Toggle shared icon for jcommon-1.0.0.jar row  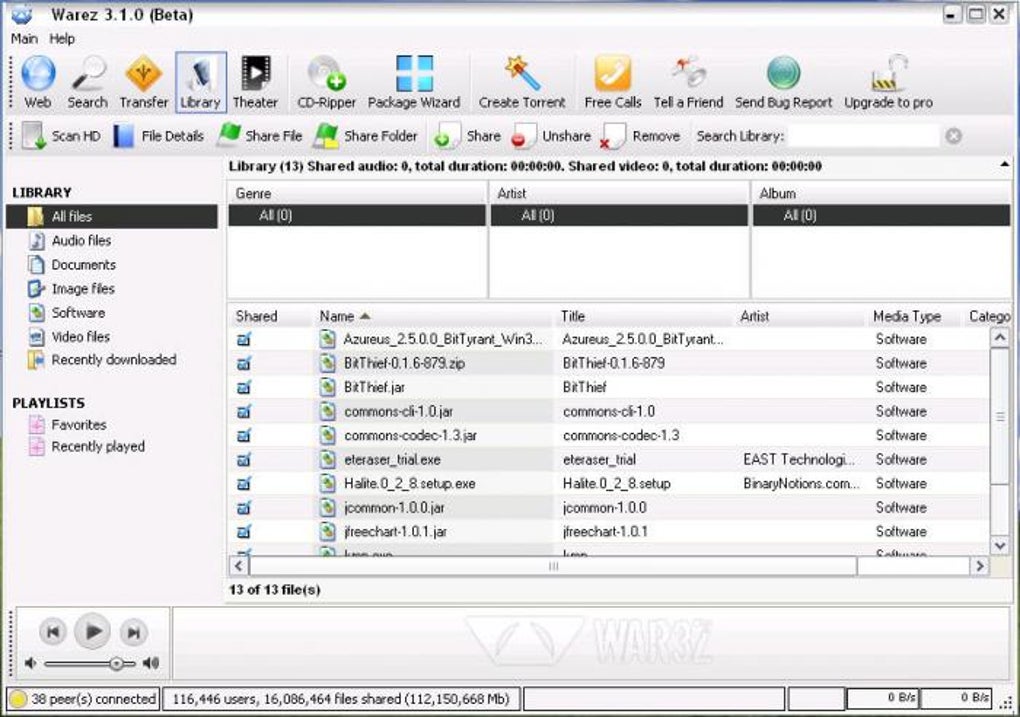(x=244, y=508)
